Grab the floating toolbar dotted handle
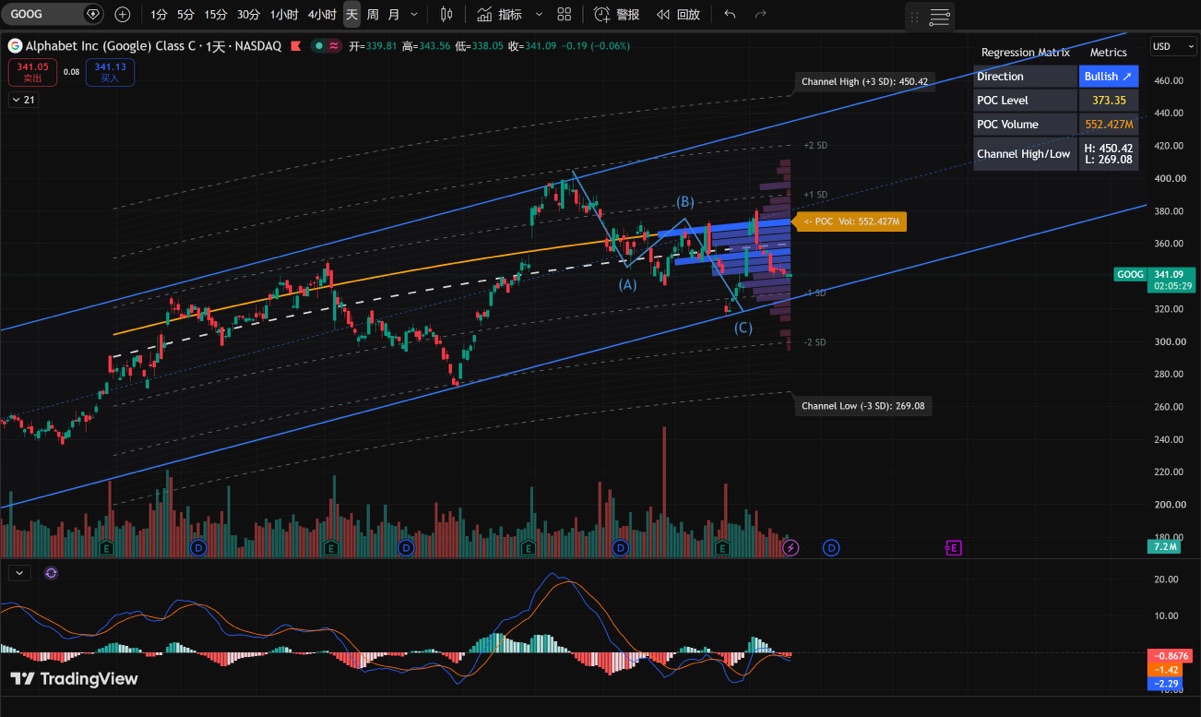This screenshot has height=717, width=1201. tap(914, 17)
